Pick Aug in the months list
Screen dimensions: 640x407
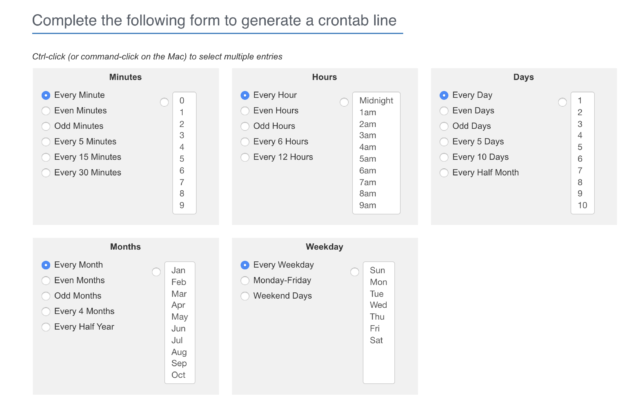pos(180,352)
